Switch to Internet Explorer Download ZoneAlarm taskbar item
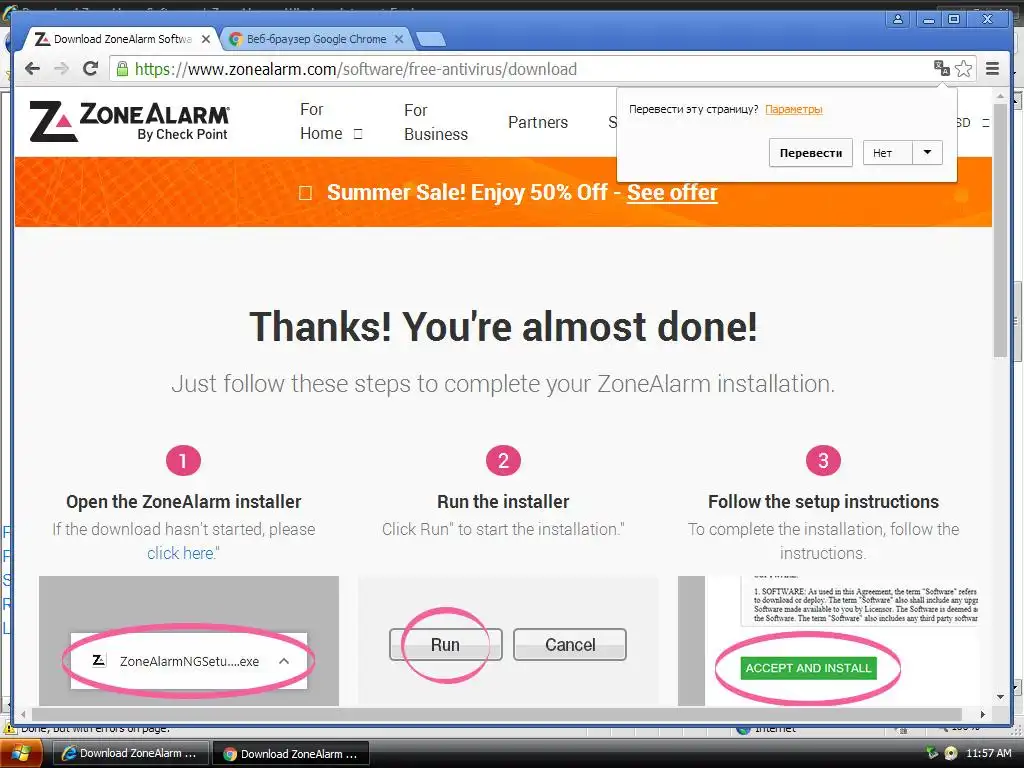This screenshot has height=768, width=1024. [130, 753]
